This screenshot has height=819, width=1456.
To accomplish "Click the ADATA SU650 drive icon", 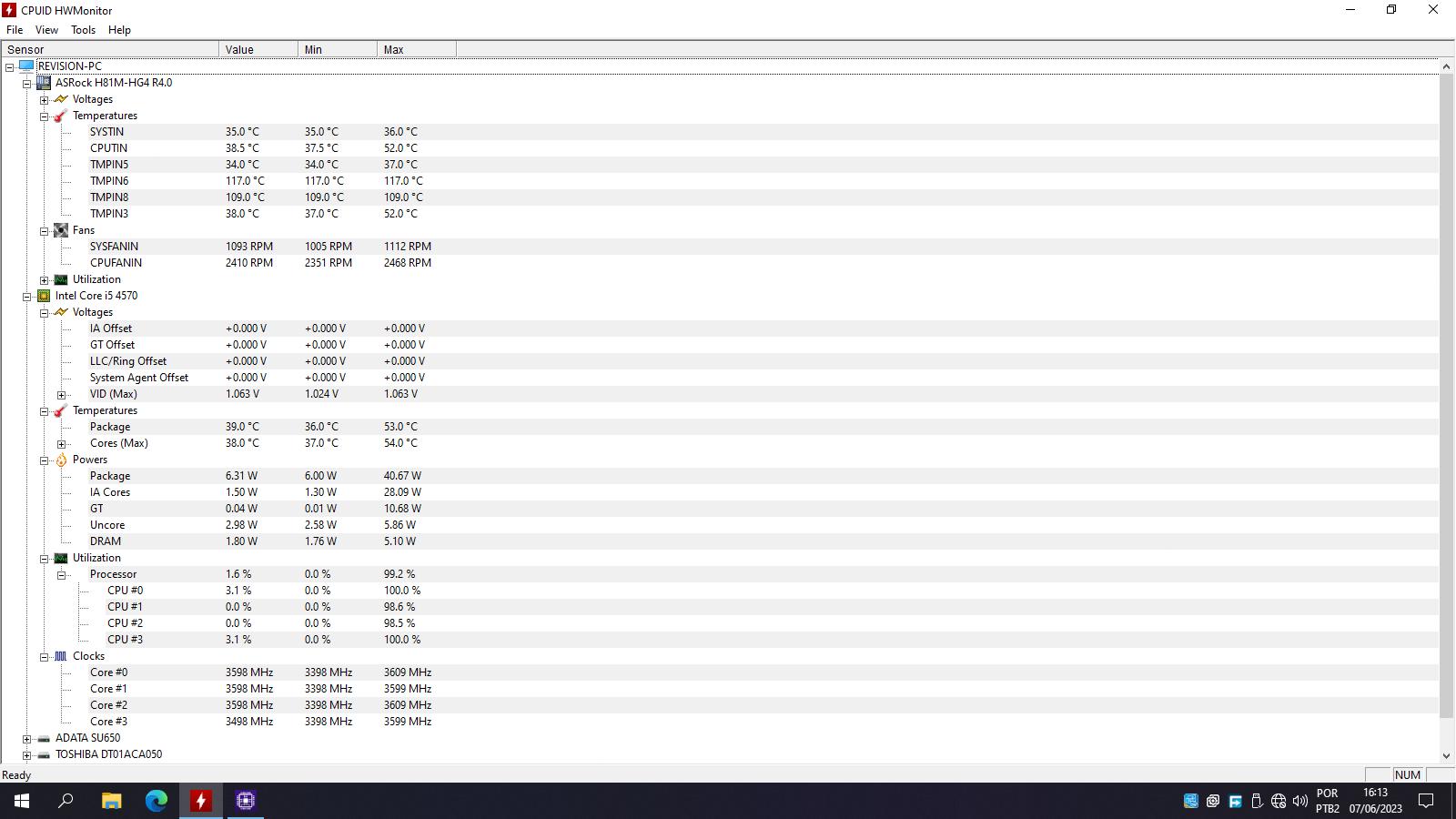I will (44, 739).
